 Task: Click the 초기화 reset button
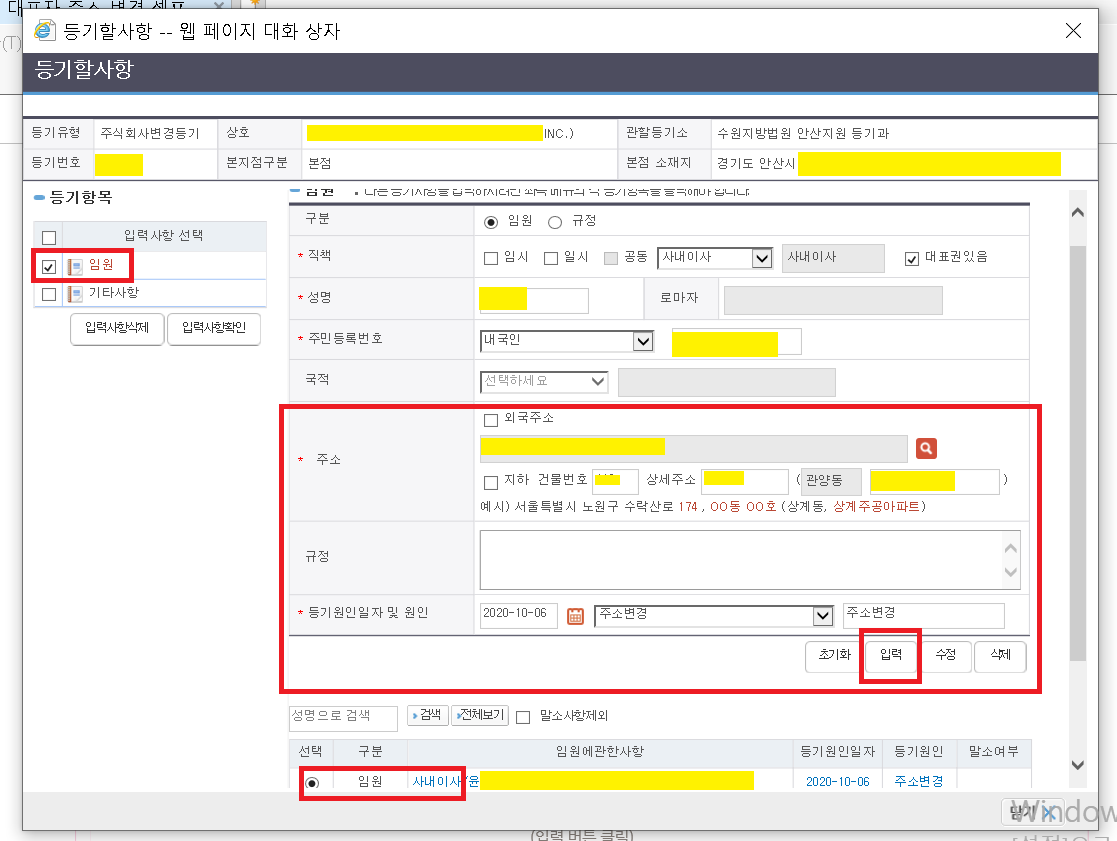(833, 657)
